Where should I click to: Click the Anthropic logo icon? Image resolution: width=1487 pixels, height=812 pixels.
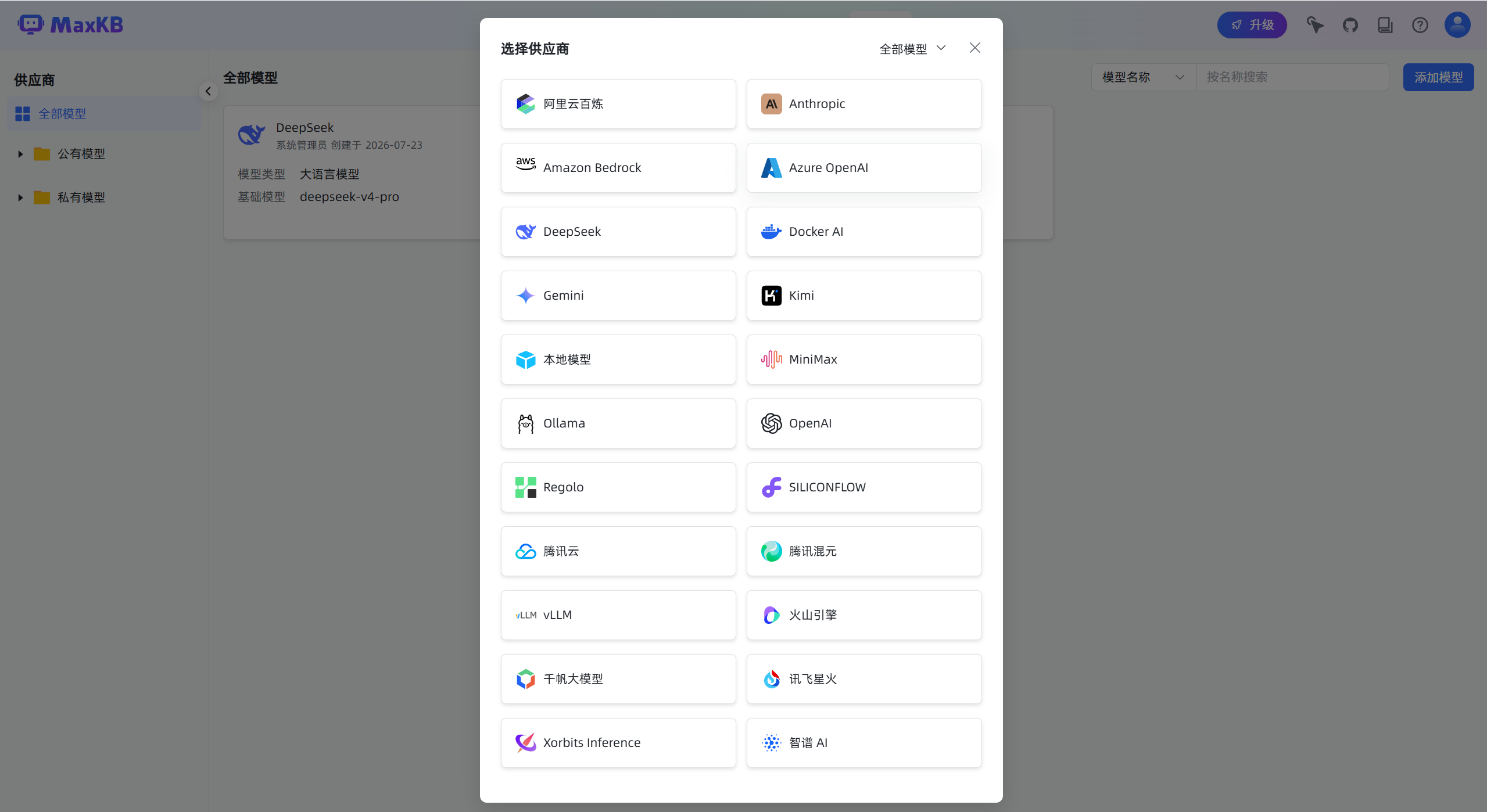771,104
